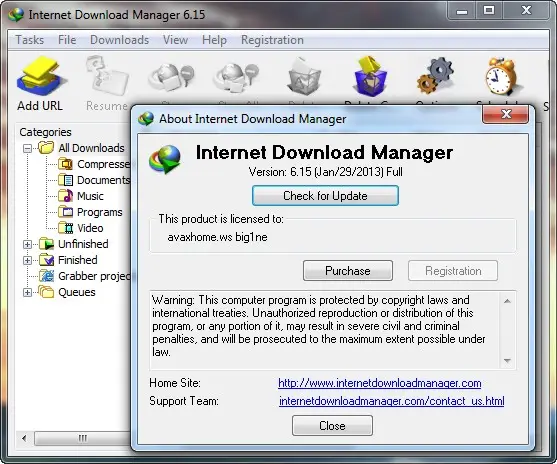Viewport: 557px width, 464px height.
Task: Select the Music category label
Action: pos(90,196)
